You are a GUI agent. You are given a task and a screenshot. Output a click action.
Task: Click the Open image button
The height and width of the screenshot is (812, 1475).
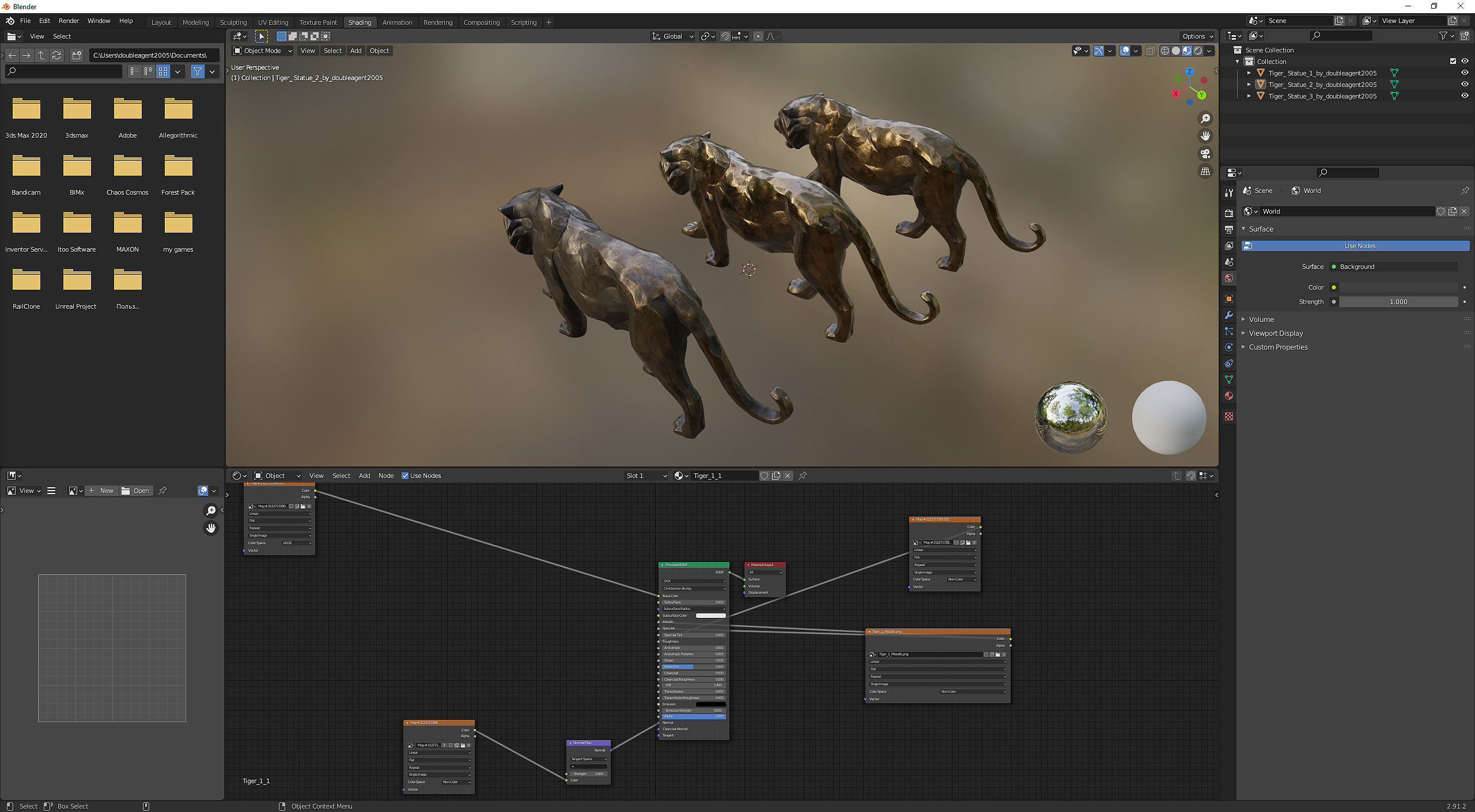click(x=136, y=491)
